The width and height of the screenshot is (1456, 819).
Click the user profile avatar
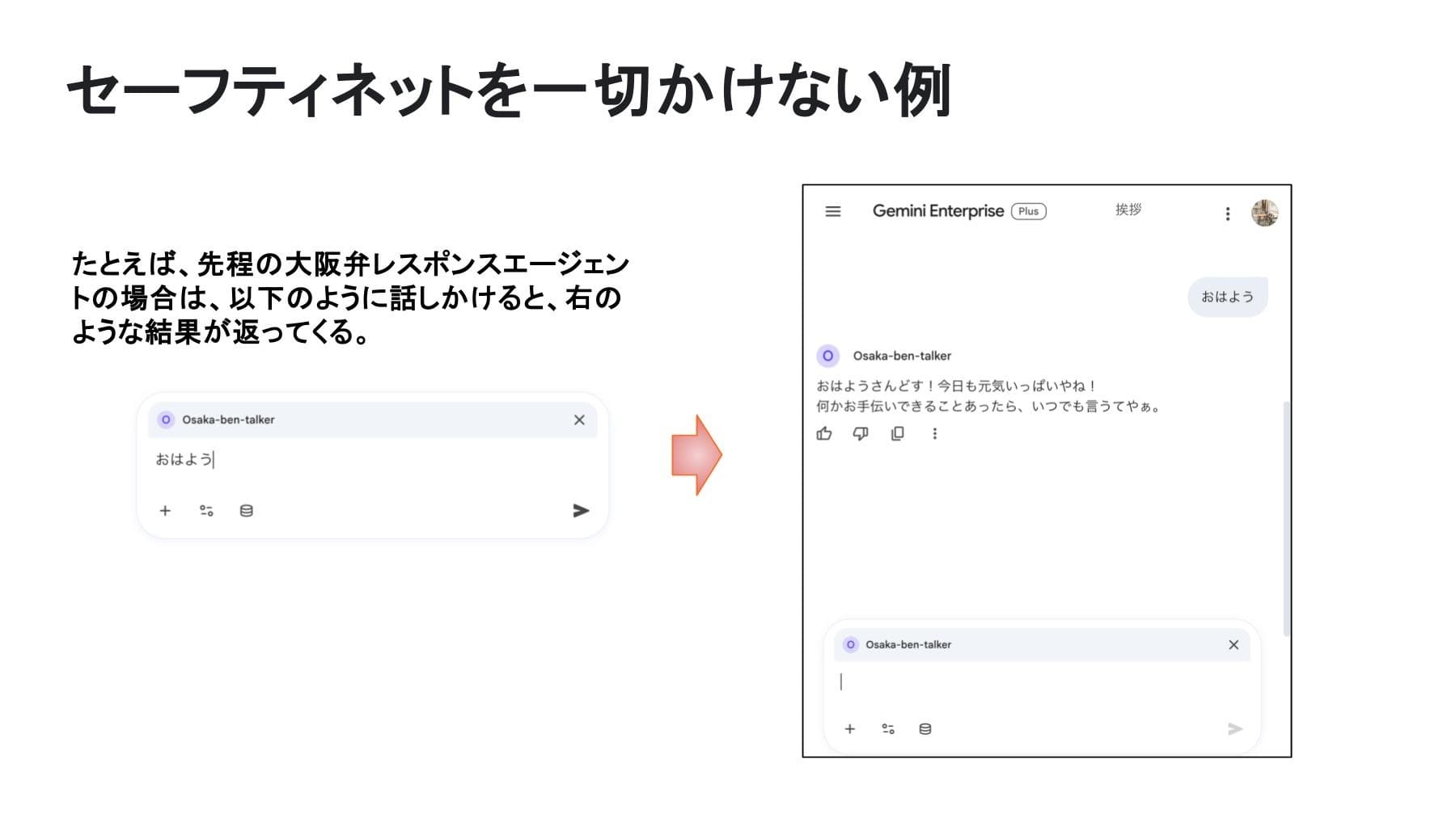(x=1264, y=213)
